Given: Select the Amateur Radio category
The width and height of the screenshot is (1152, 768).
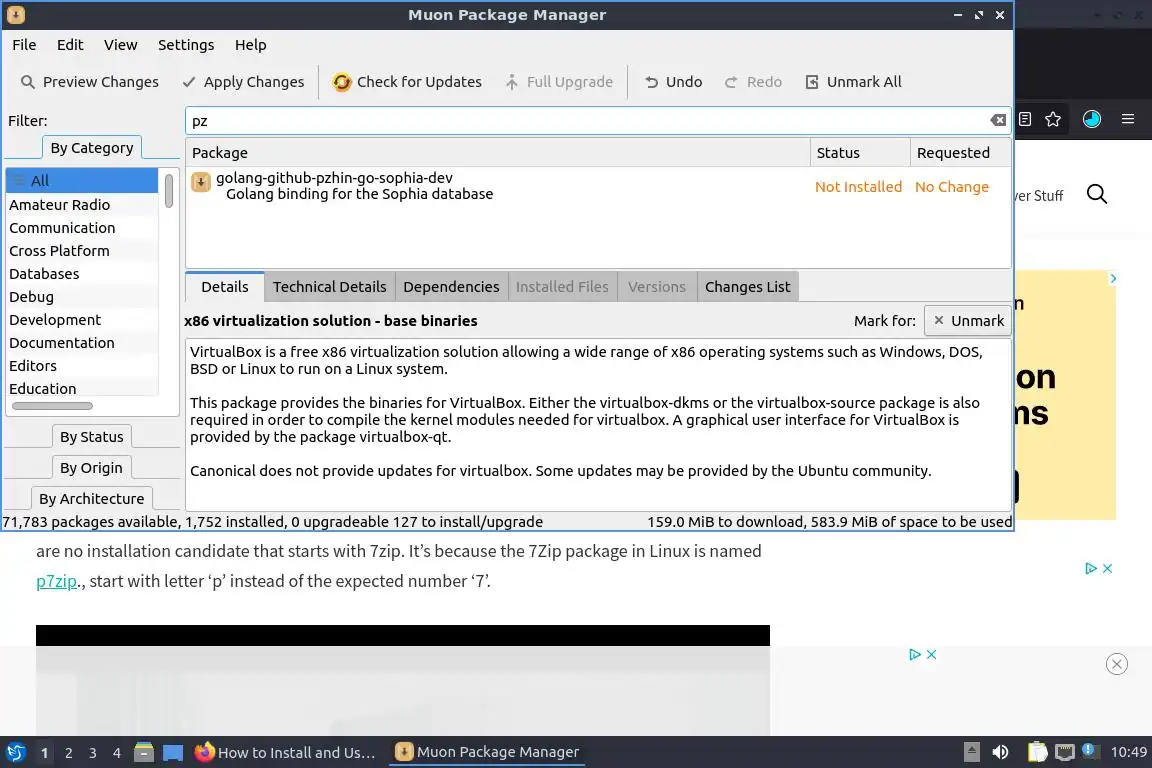Looking at the screenshot, I should click(82, 204).
